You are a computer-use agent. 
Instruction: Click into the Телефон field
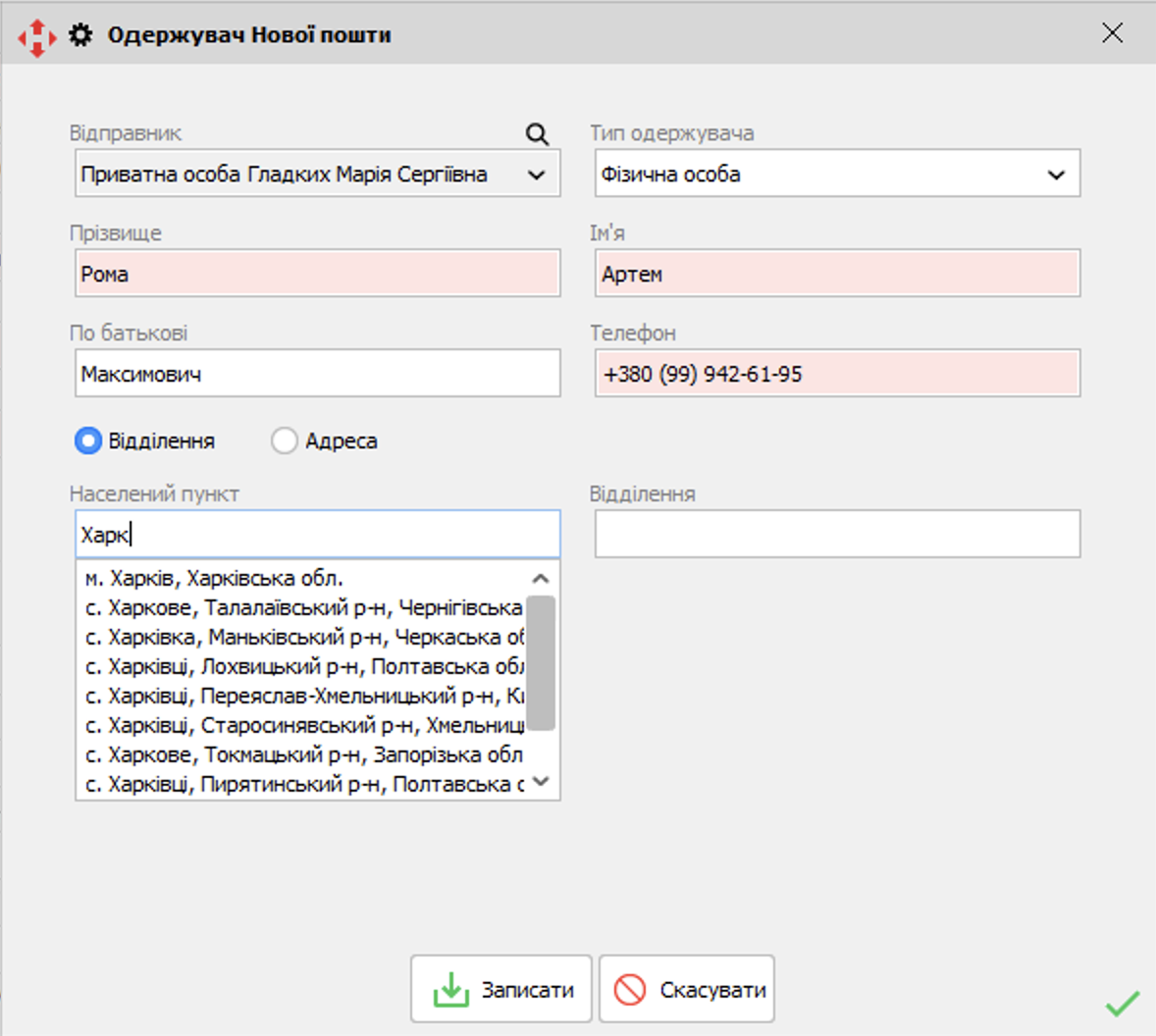[837, 374]
